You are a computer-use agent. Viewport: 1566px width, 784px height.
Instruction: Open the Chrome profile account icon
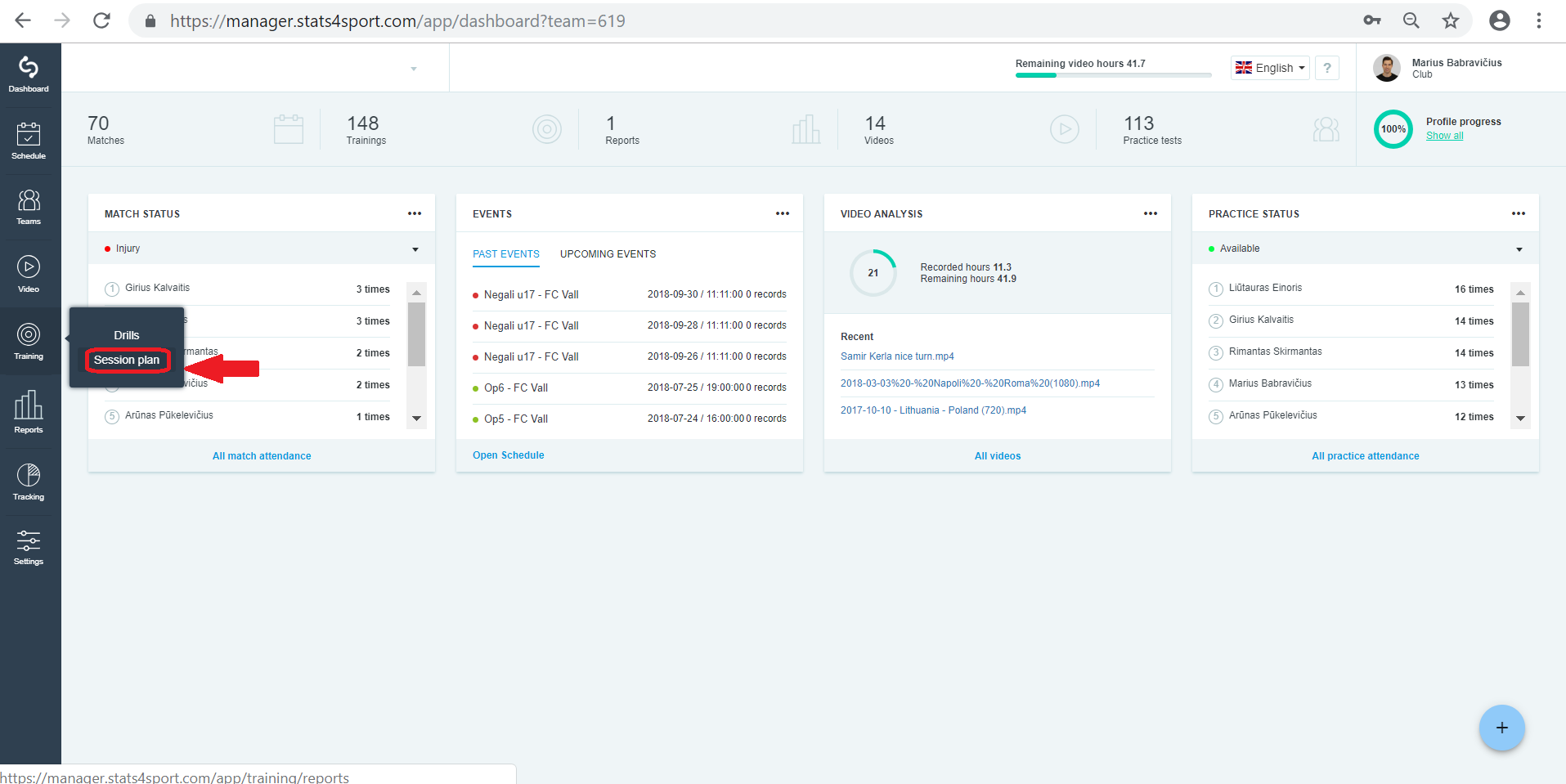click(1500, 20)
